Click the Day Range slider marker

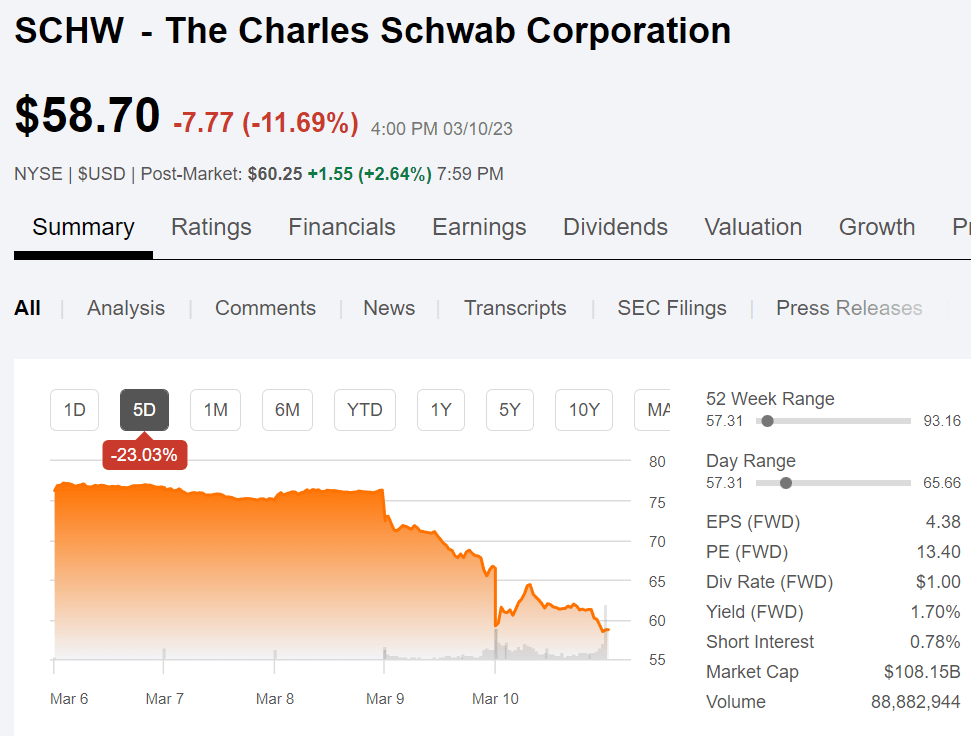(x=786, y=483)
